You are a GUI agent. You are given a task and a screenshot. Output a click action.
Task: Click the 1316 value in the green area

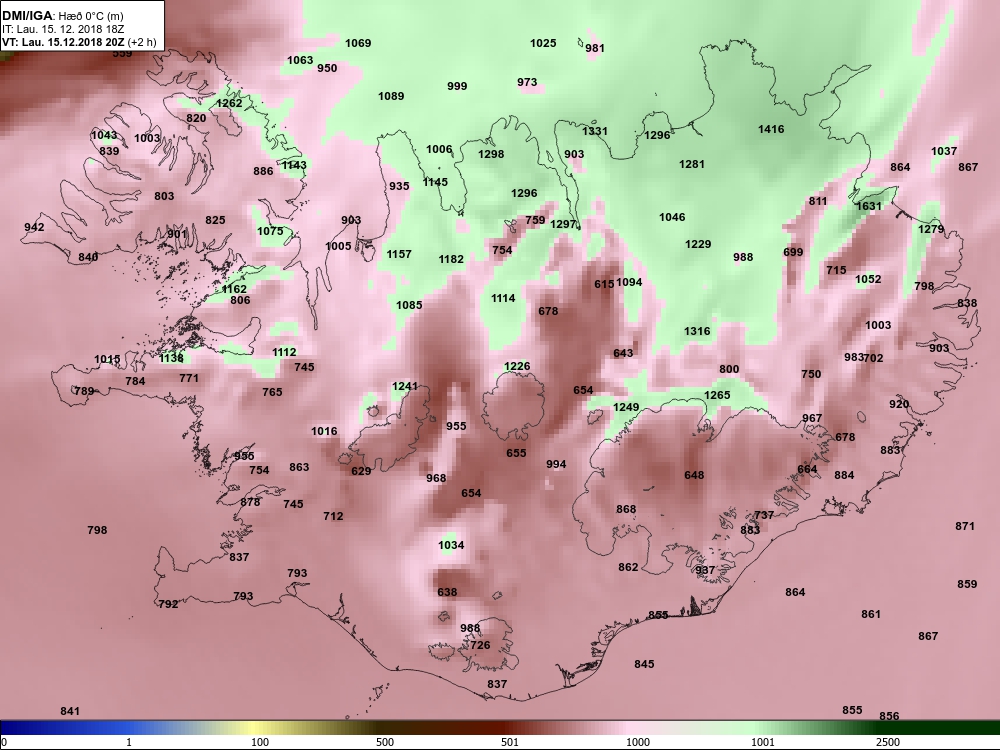click(x=697, y=331)
